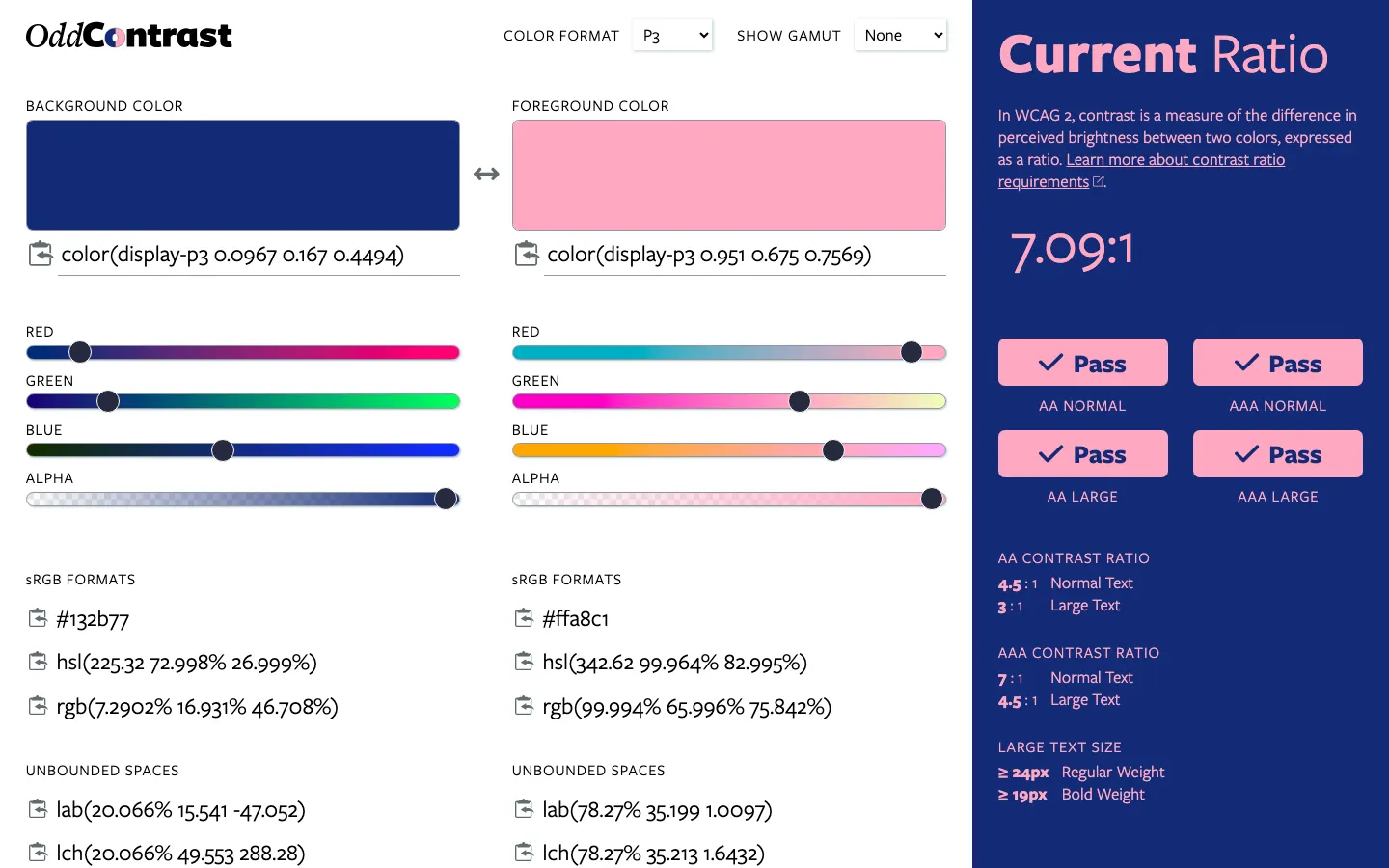The image size is (1389, 868).
Task: Open the contrast ratio requirements link
Action: tap(1175, 160)
